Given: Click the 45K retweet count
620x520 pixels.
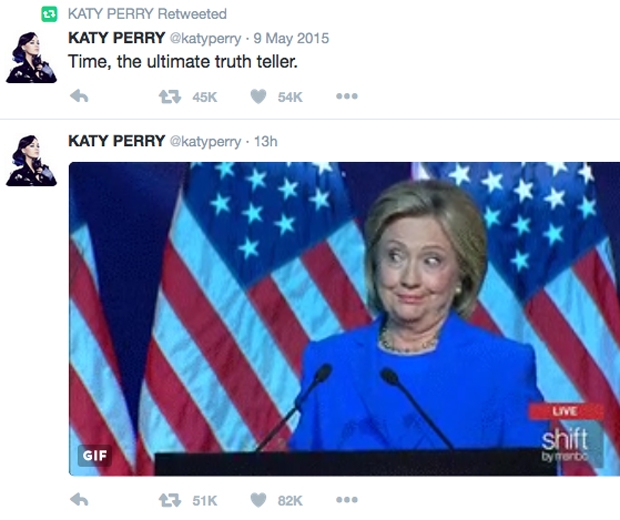Looking at the screenshot, I should coord(205,97).
